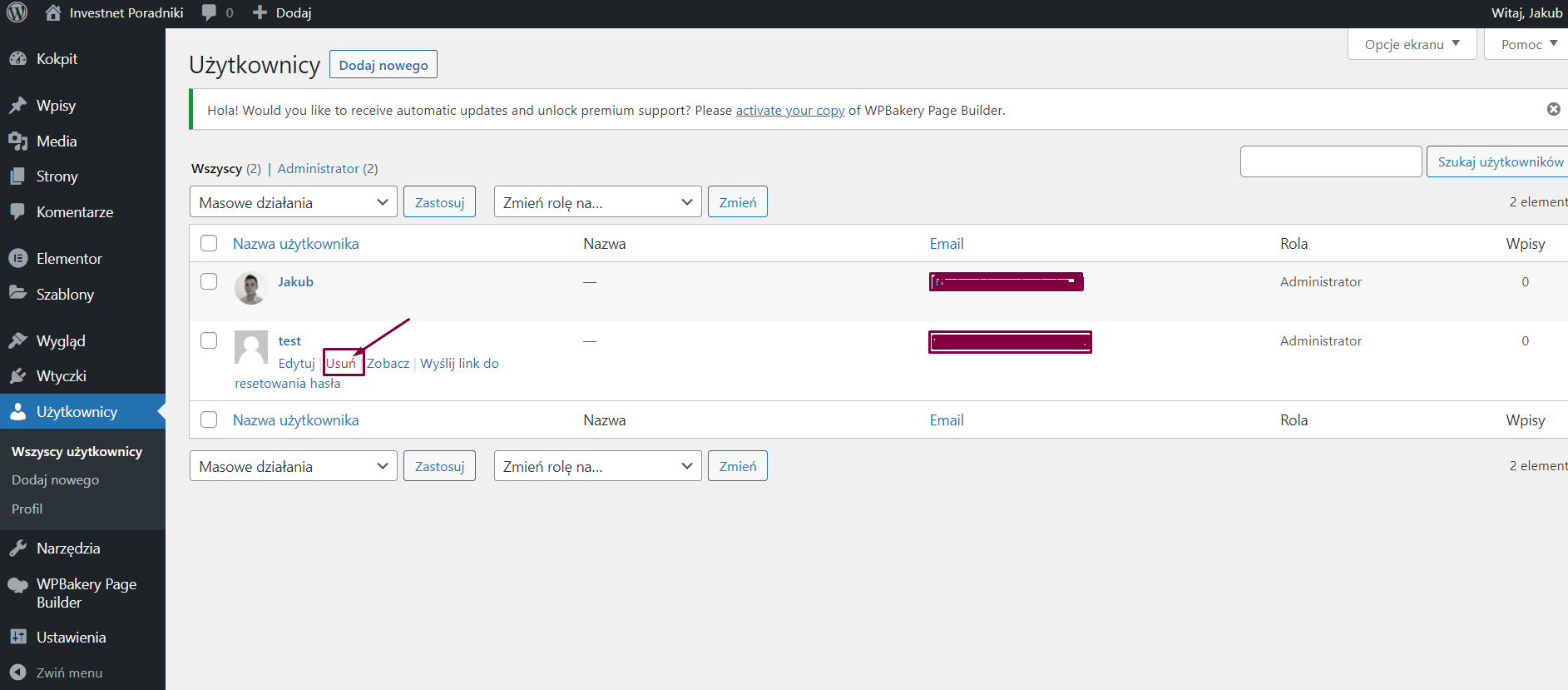The height and width of the screenshot is (690, 1568).
Task: Select the checkbox for user test
Action: [x=209, y=340]
